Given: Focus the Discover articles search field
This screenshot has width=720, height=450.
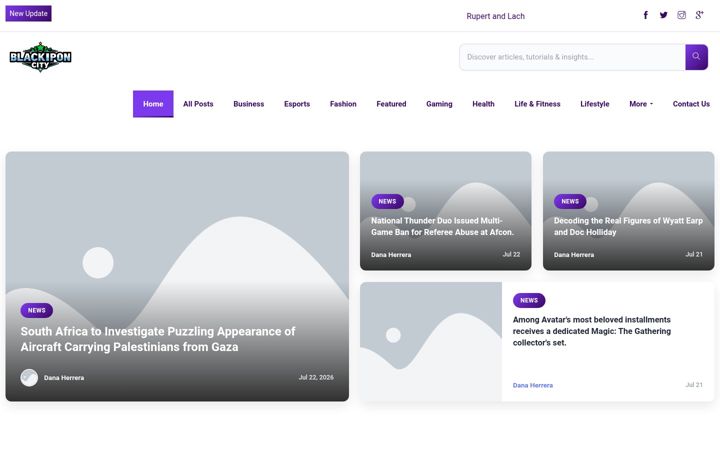Looking at the screenshot, I should click(x=572, y=57).
